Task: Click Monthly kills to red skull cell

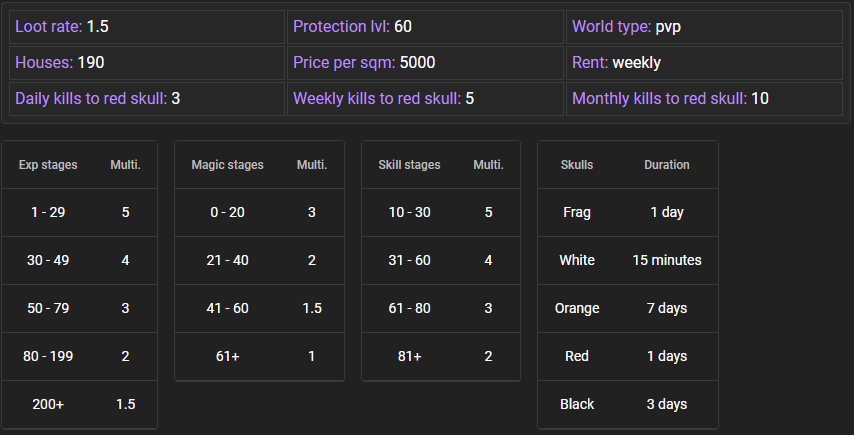Action: tap(704, 98)
